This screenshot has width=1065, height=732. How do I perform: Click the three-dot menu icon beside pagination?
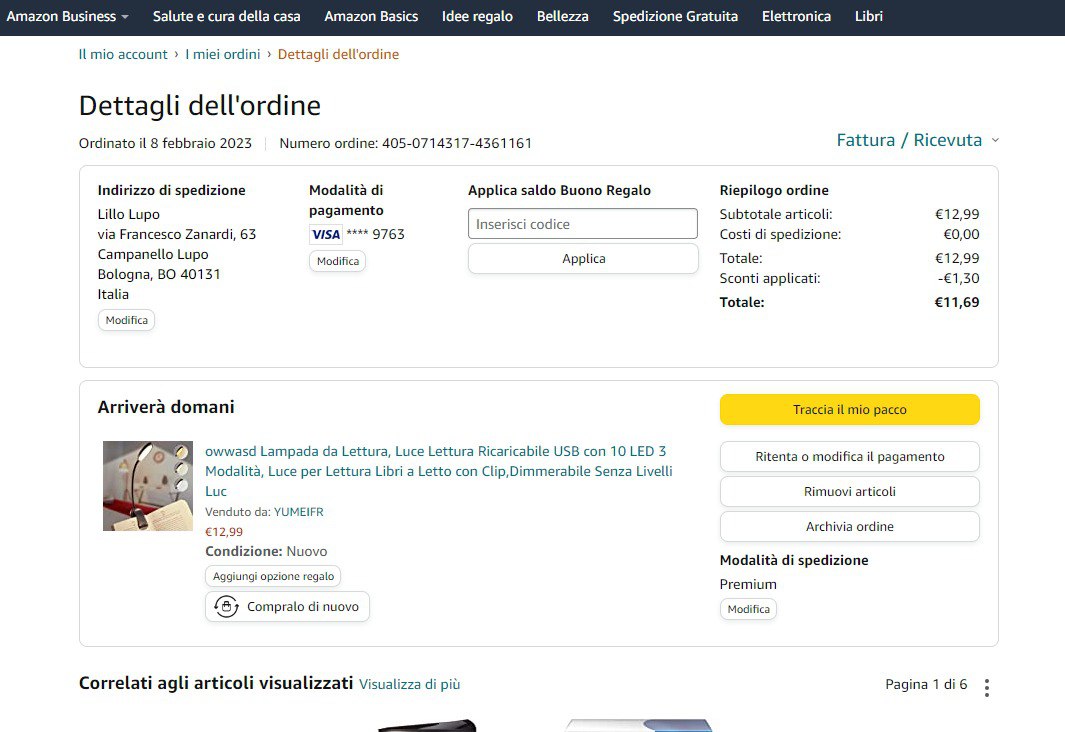coord(987,688)
